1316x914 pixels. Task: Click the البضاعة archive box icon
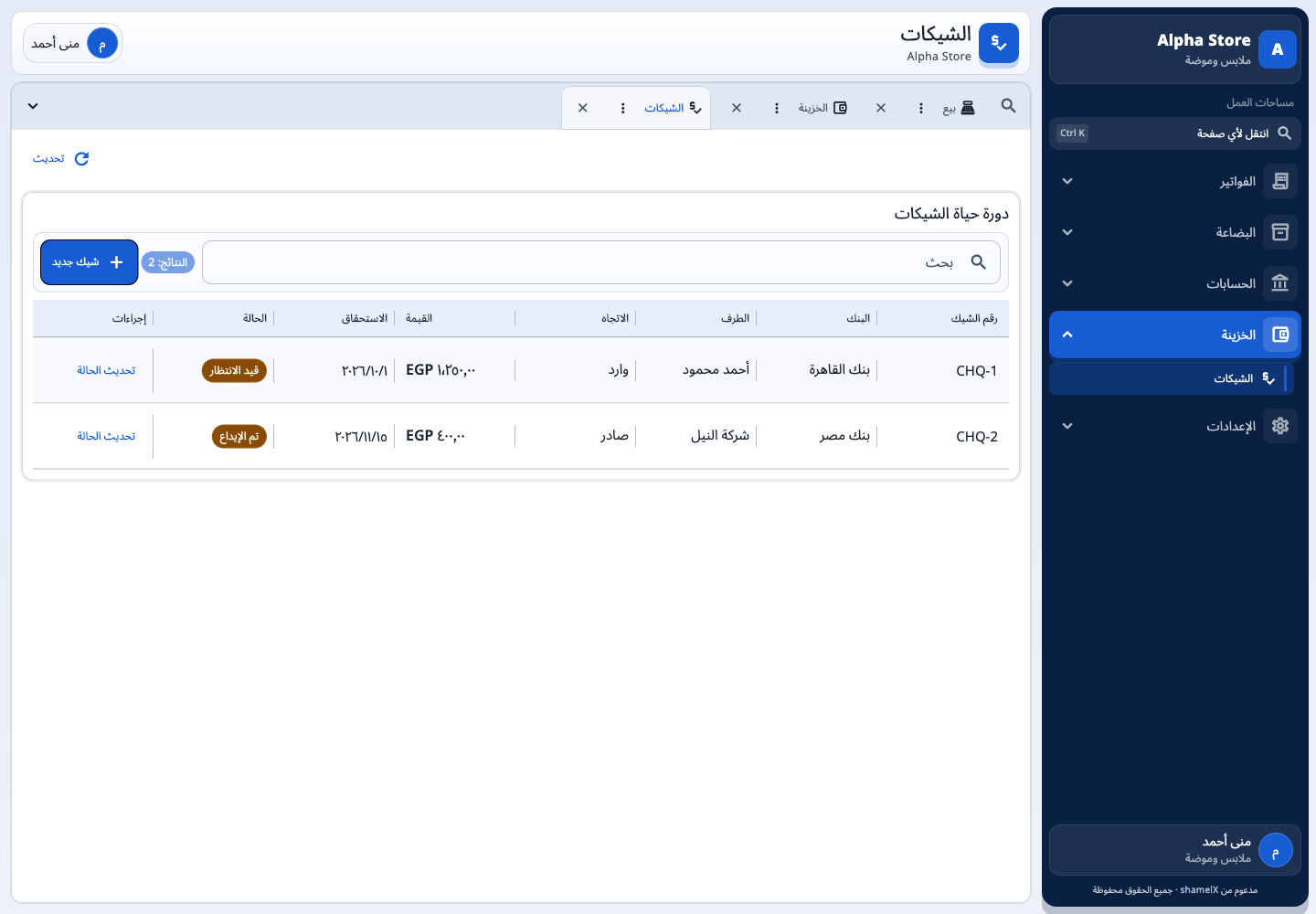tap(1280, 232)
